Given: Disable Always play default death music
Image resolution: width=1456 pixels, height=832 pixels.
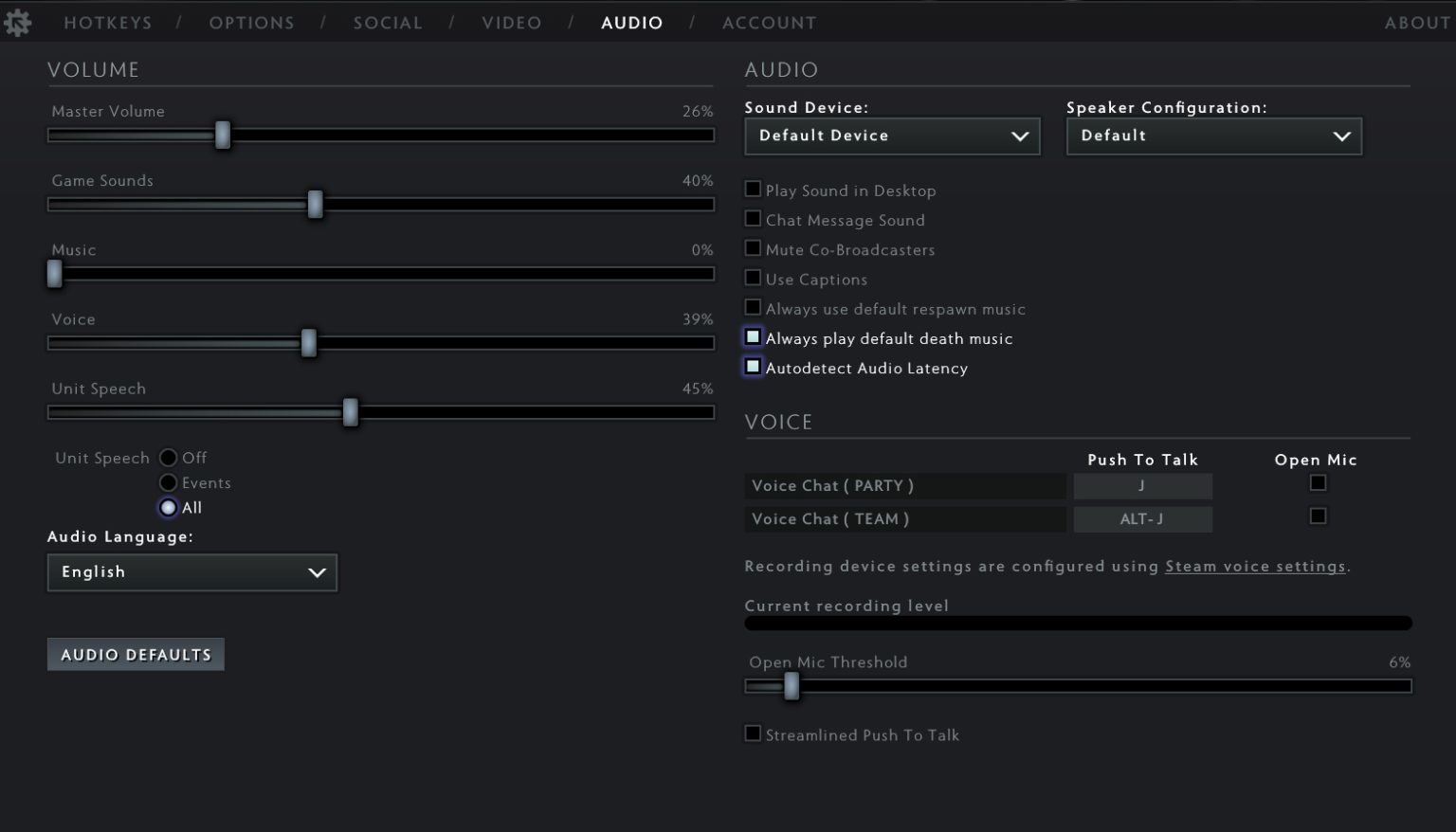Looking at the screenshot, I should [753, 336].
